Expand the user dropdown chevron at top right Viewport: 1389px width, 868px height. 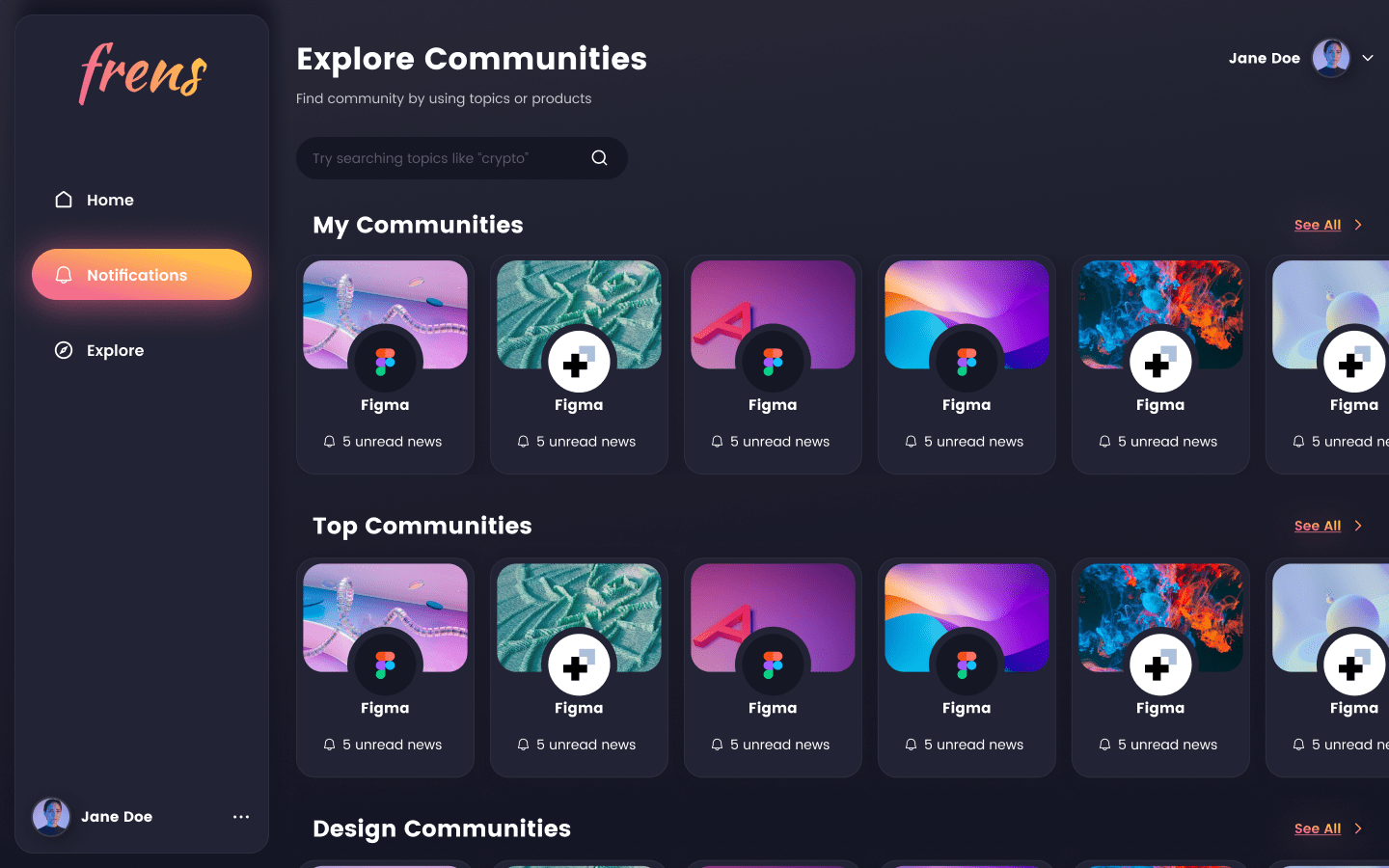[1368, 58]
